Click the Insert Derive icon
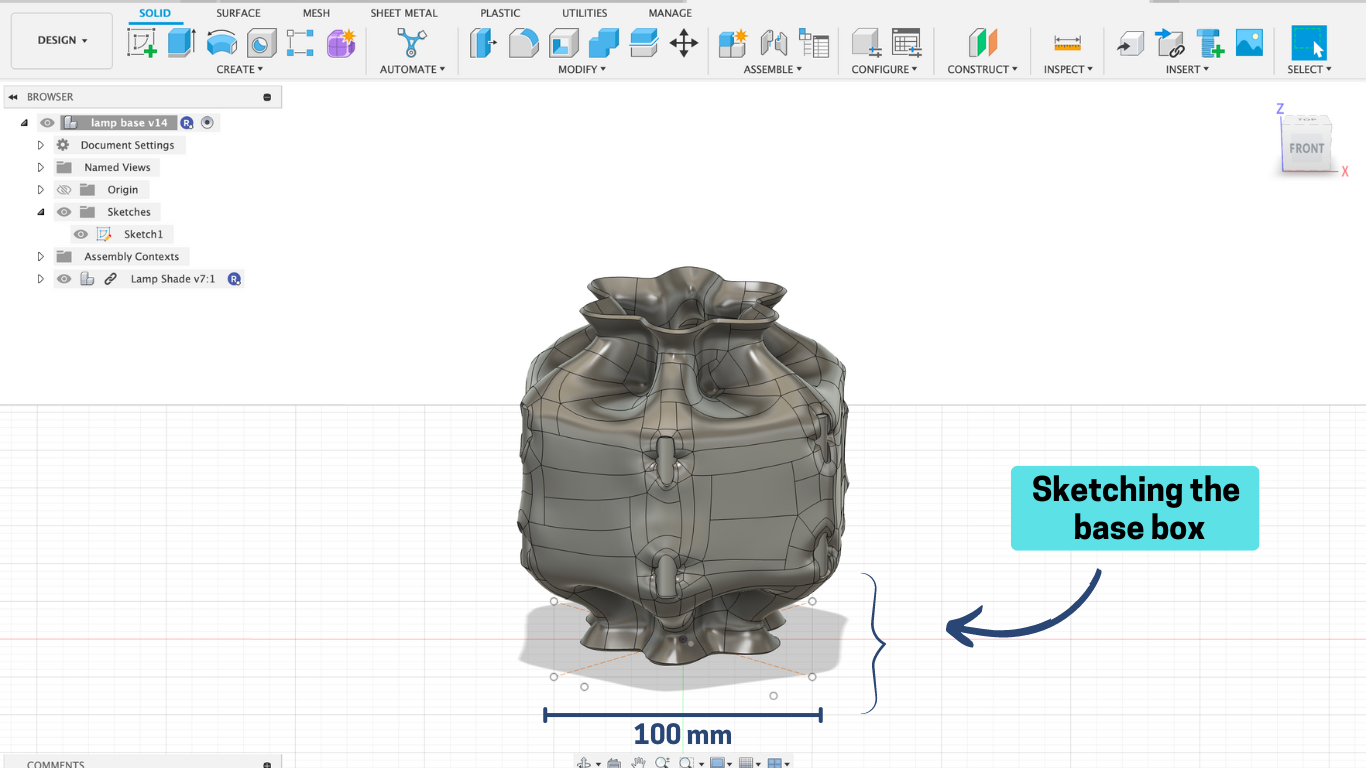 click(1130, 43)
